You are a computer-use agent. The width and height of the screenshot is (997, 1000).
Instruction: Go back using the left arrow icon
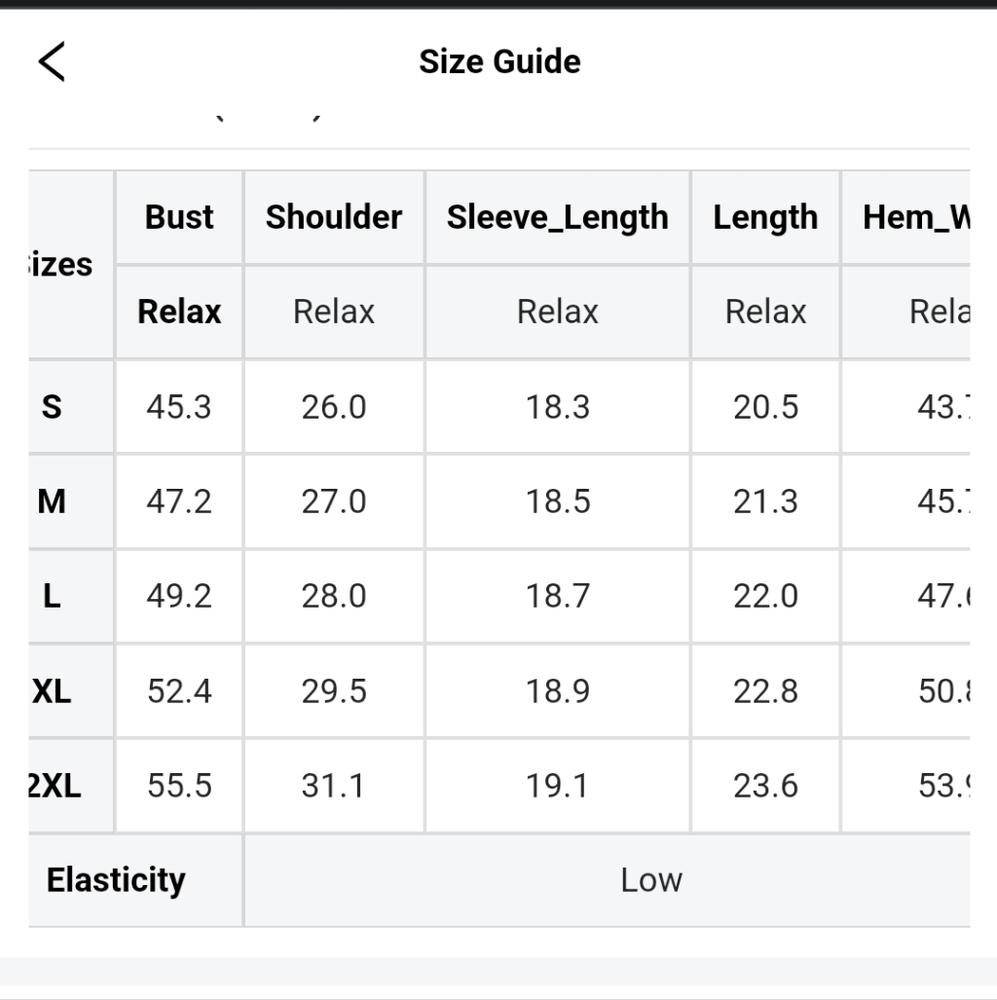tap(52, 62)
